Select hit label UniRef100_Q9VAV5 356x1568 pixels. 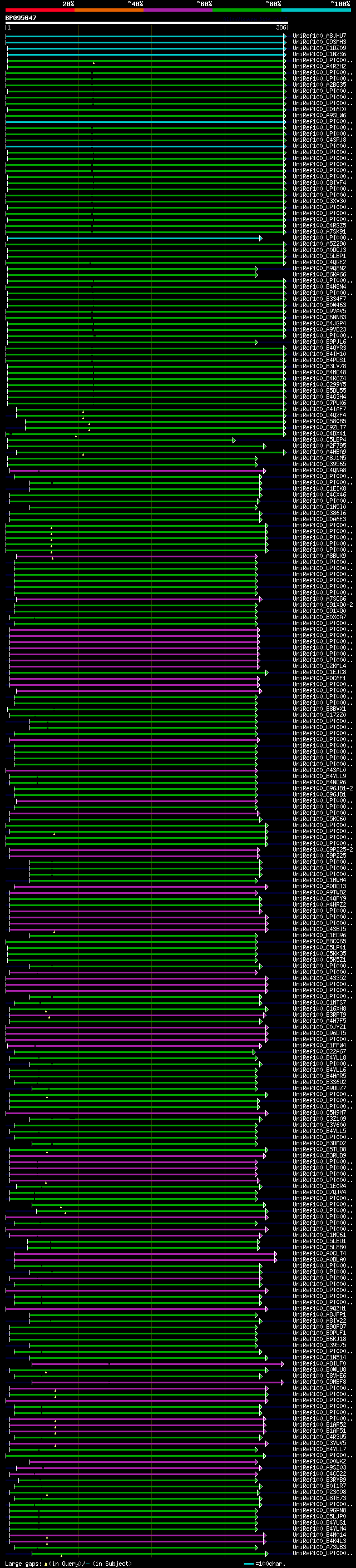tap(319, 311)
